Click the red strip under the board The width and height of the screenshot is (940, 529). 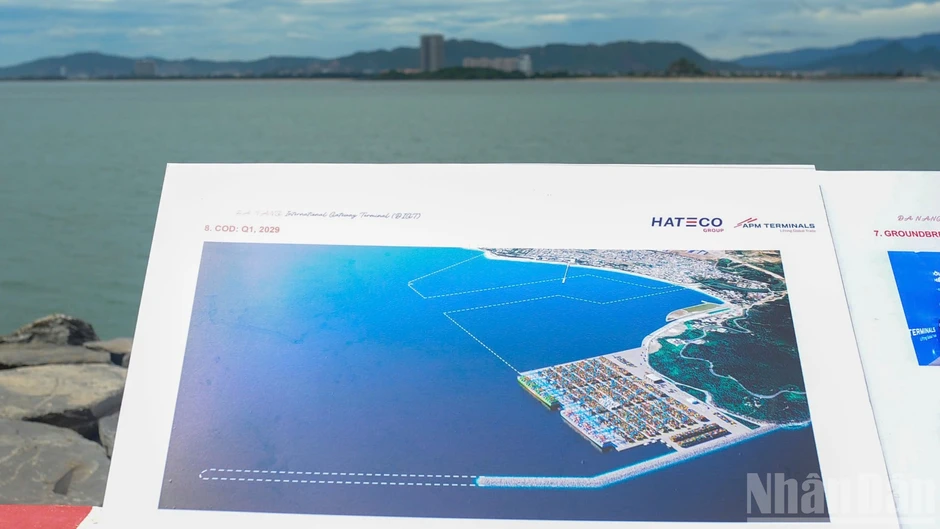pos(45,517)
